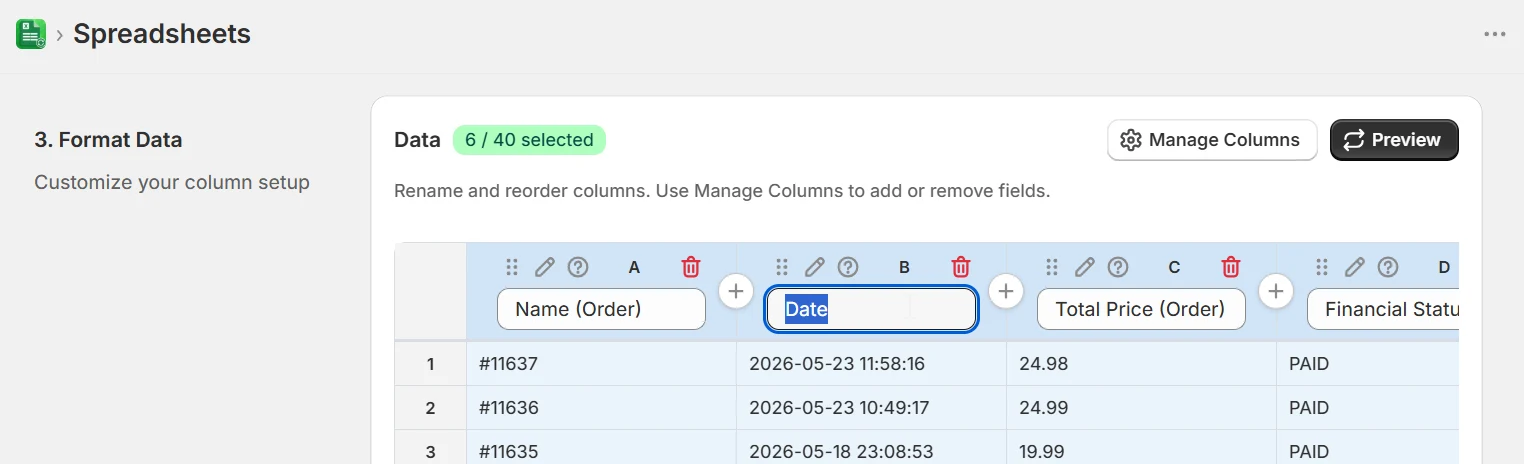The height and width of the screenshot is (464, 1524).
Task: Open the Spreadsheets app icon
Action: pos(31,34)
